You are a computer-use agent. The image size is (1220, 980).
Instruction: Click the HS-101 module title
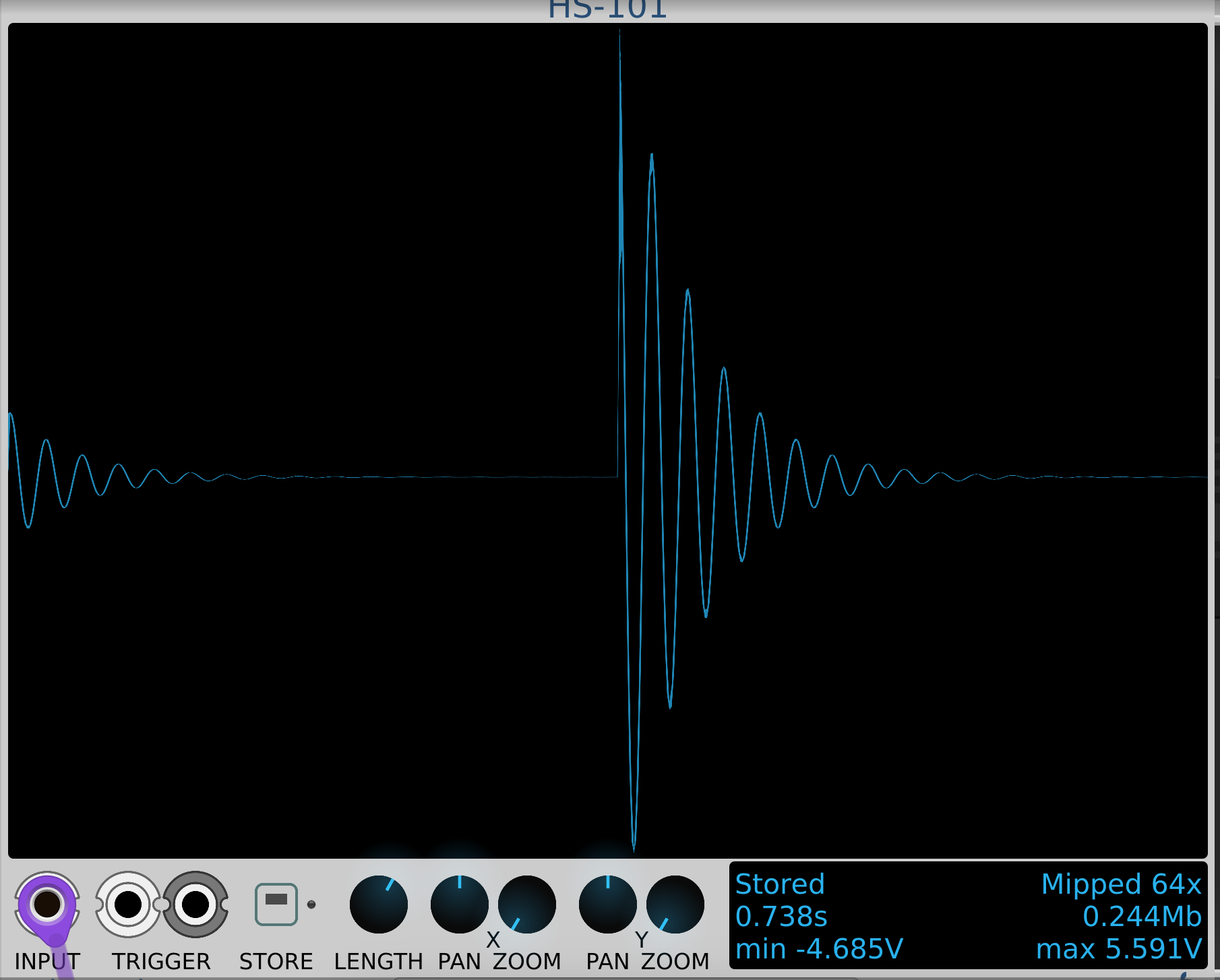tap(607, 9)
